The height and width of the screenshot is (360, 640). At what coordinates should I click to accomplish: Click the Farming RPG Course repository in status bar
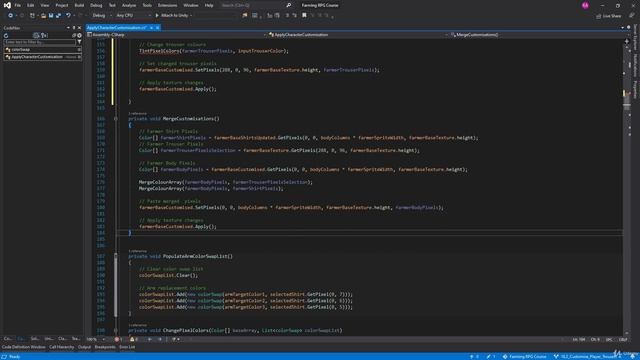524,357
